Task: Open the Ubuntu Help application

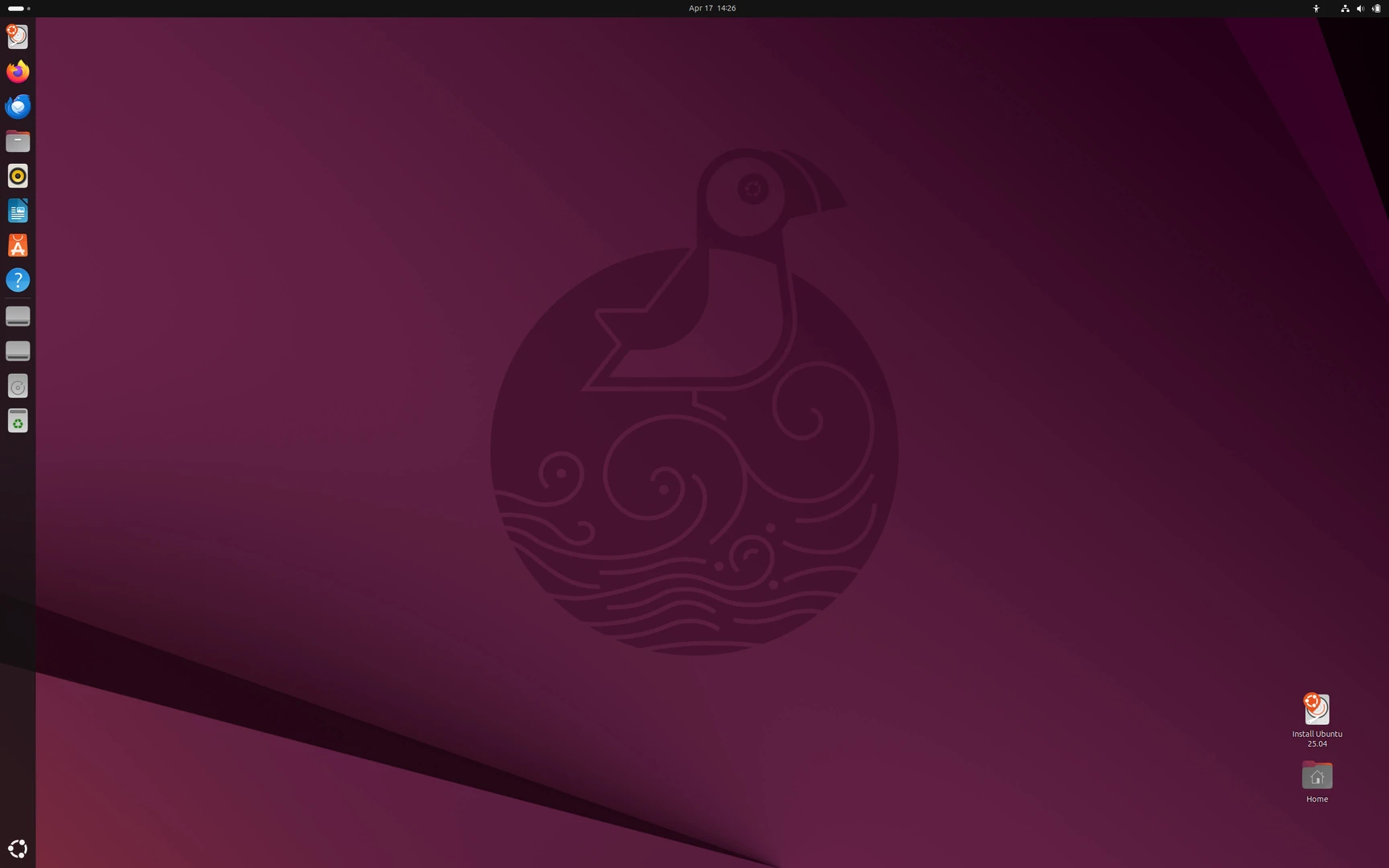Action: point(18,280)
